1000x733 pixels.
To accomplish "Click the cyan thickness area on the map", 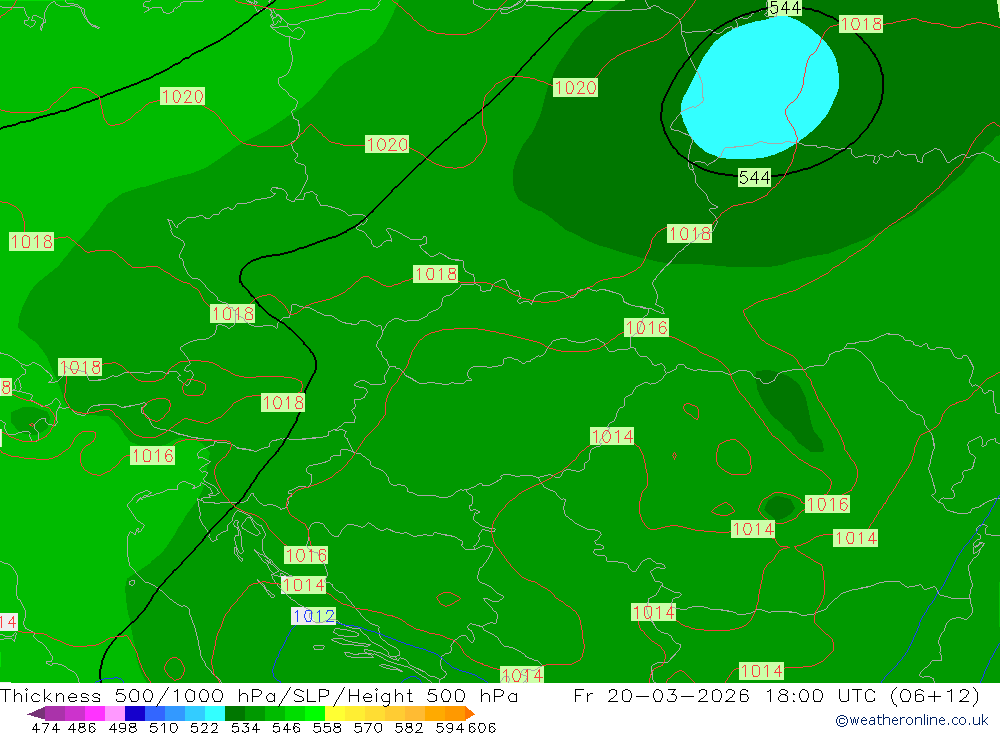I will [x=762, y=89].
